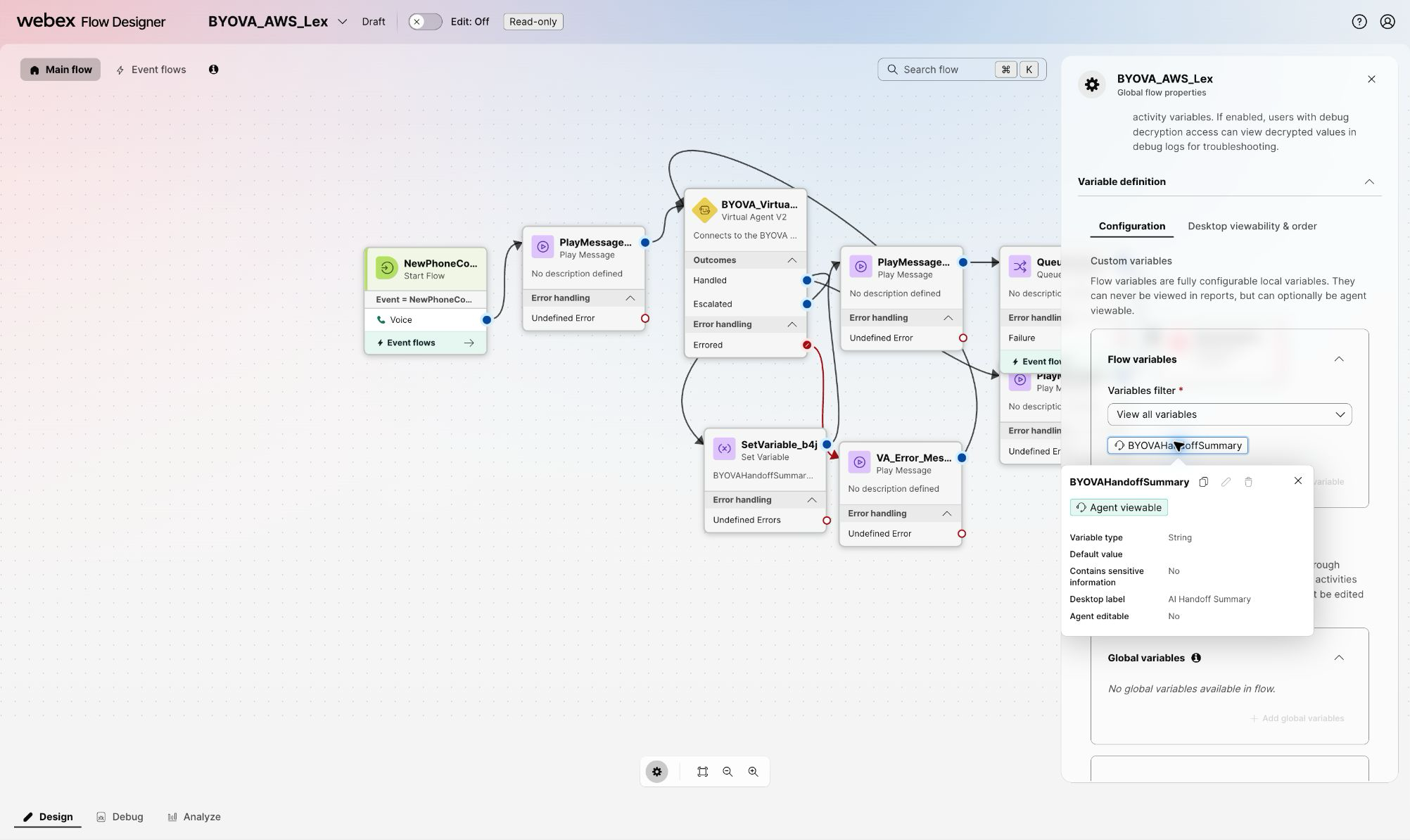Click the Queue node shuffle icon
1410x840 pixels.
tap(1020, 267)
